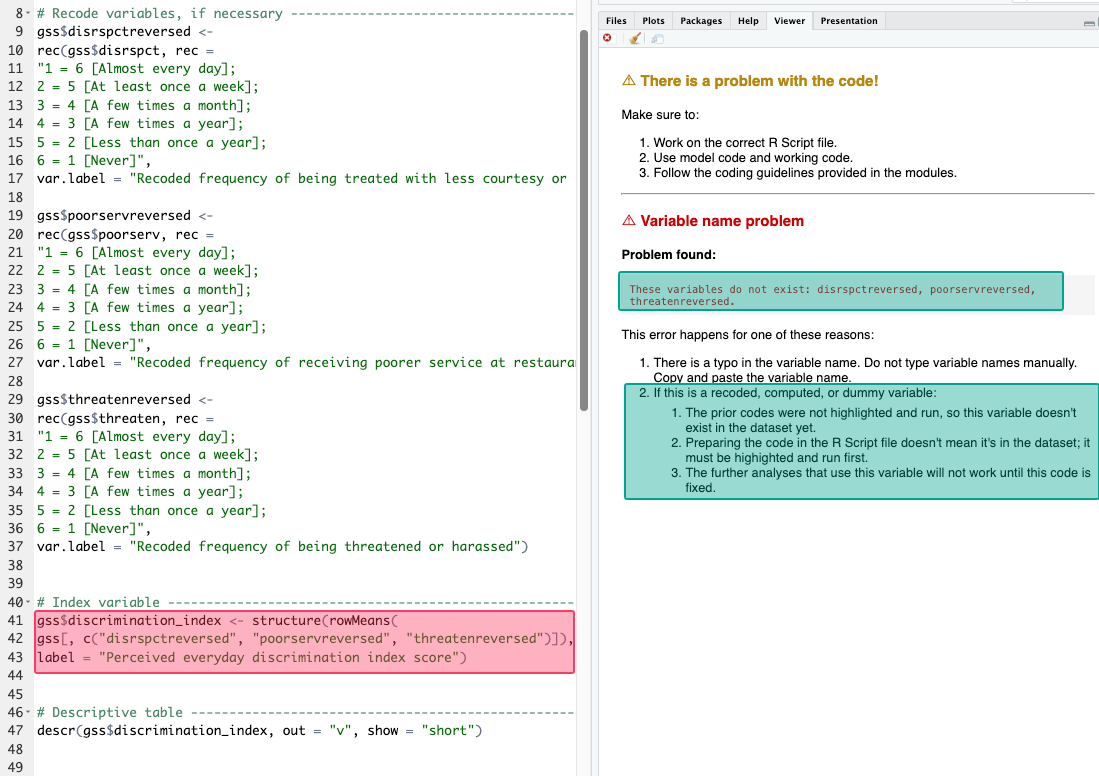Click line 37 var.label threatened or harassed
The height and width of the screenshot is (776, 1099).
click(x=282, y=547)
